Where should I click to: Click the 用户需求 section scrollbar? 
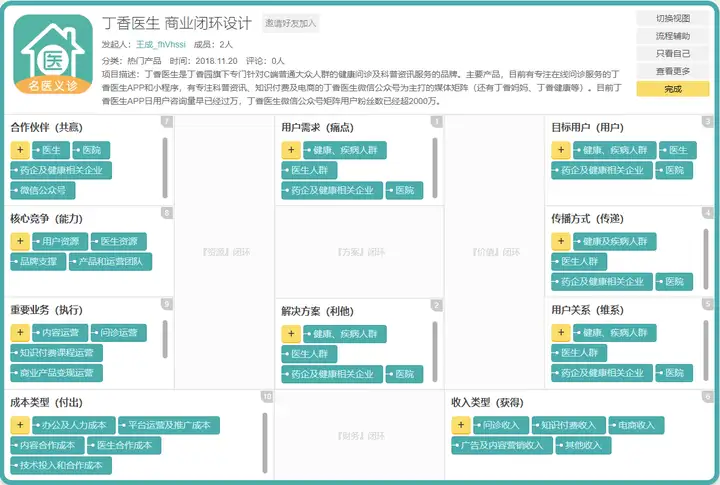[x=435, y=168]
